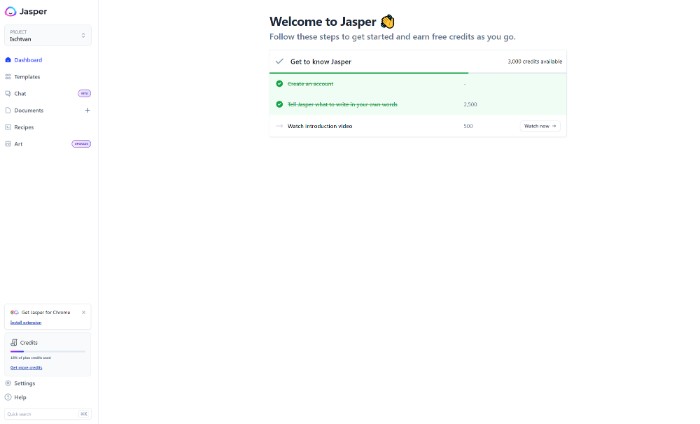The image size is (700, 424).
Task: Click the Install extension link
Action: (25, 323)
